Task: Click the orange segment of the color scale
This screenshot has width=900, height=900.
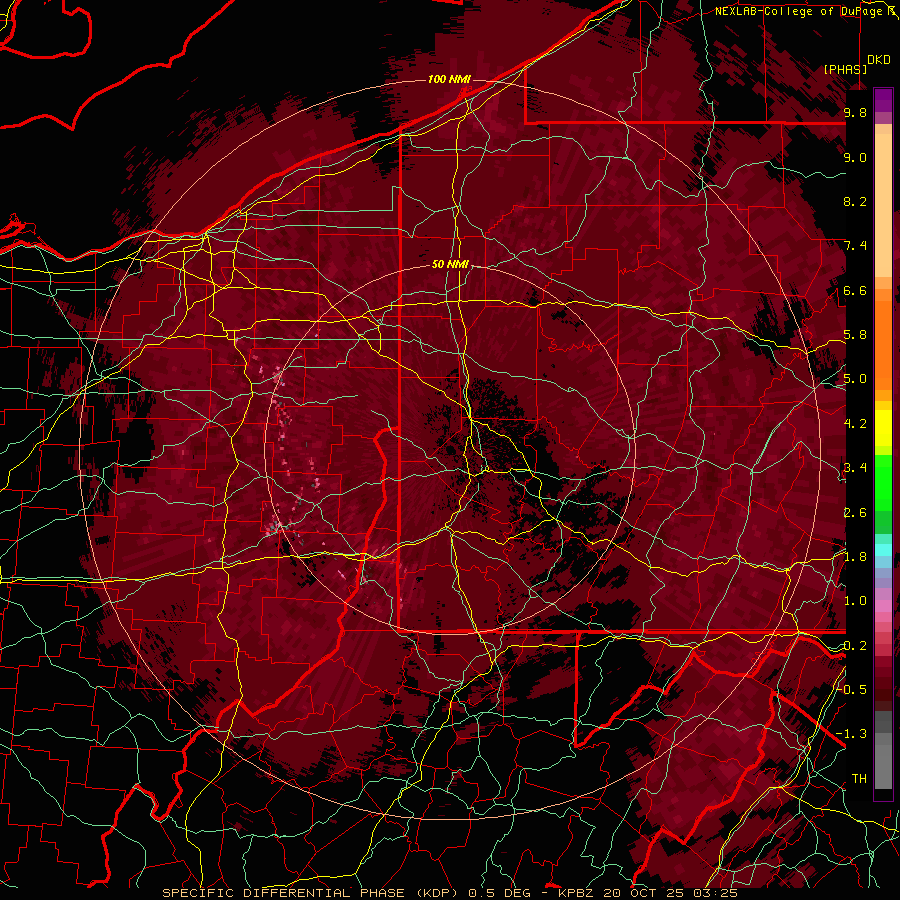Action: point(883,339)
